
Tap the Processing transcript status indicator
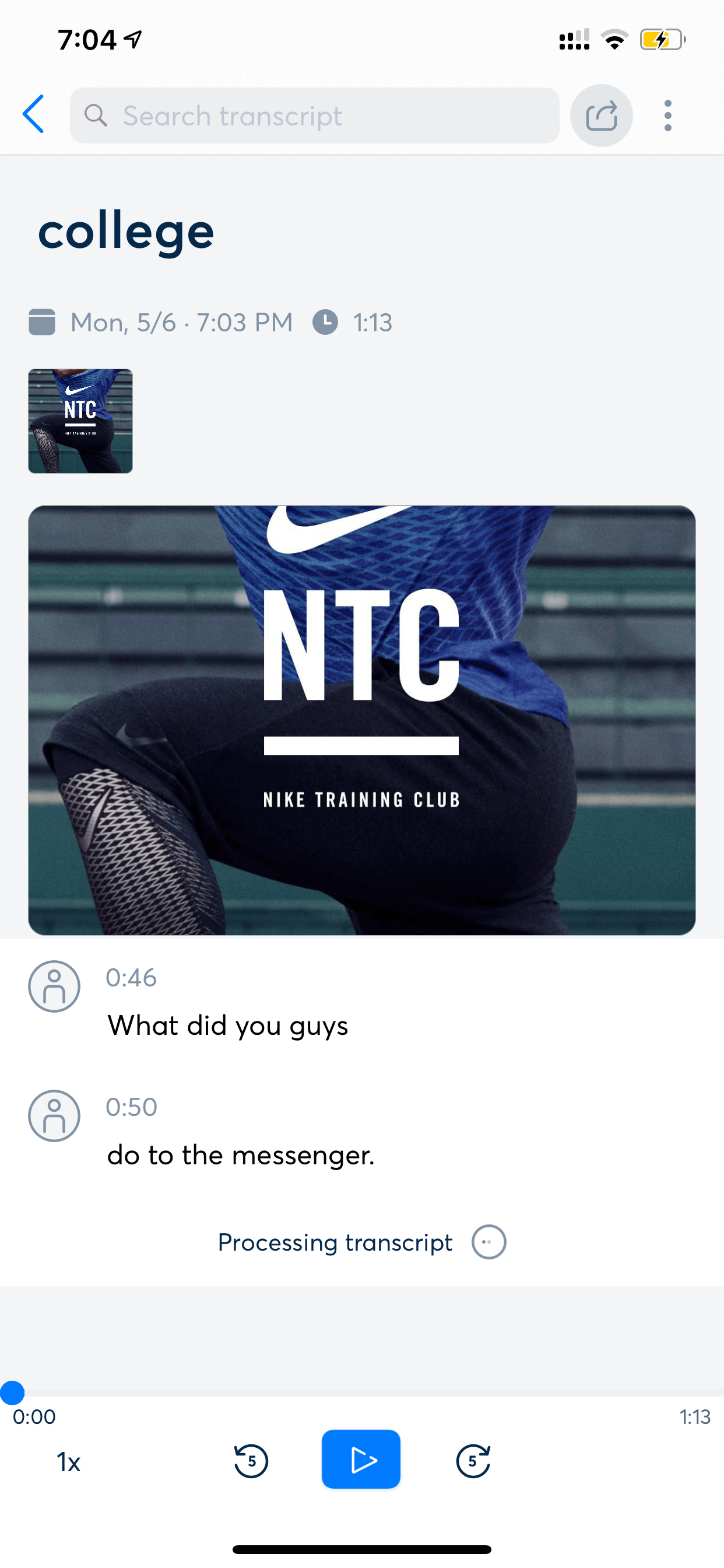click(362, 1242)
